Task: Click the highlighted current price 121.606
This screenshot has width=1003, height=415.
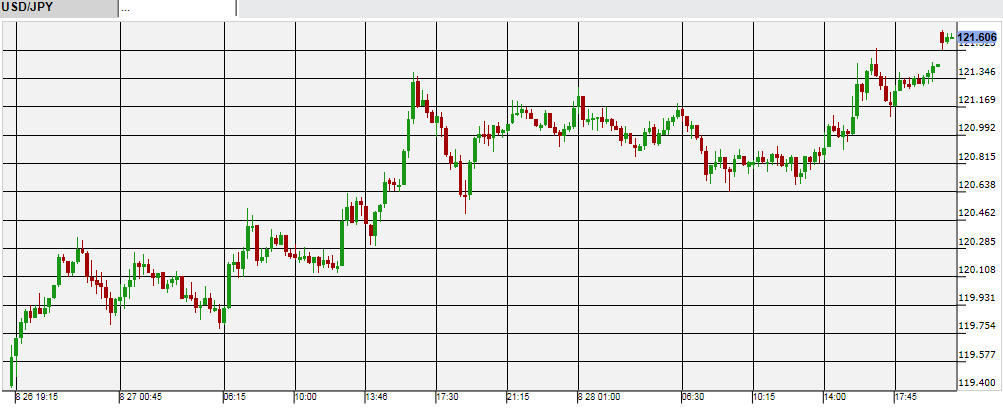Action: point(977,38)
